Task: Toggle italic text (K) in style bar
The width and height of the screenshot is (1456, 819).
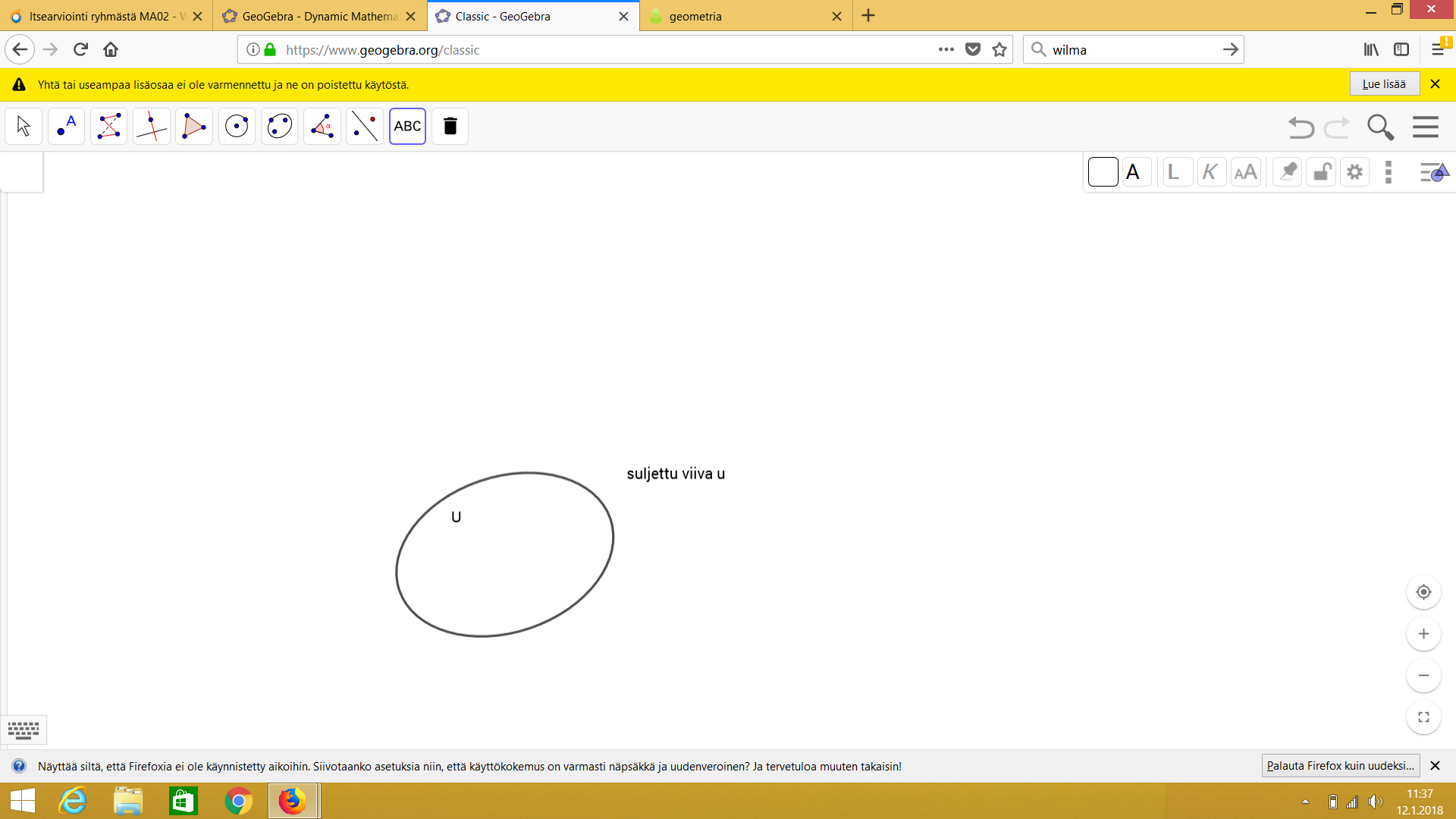Action: pos(1210,172)
